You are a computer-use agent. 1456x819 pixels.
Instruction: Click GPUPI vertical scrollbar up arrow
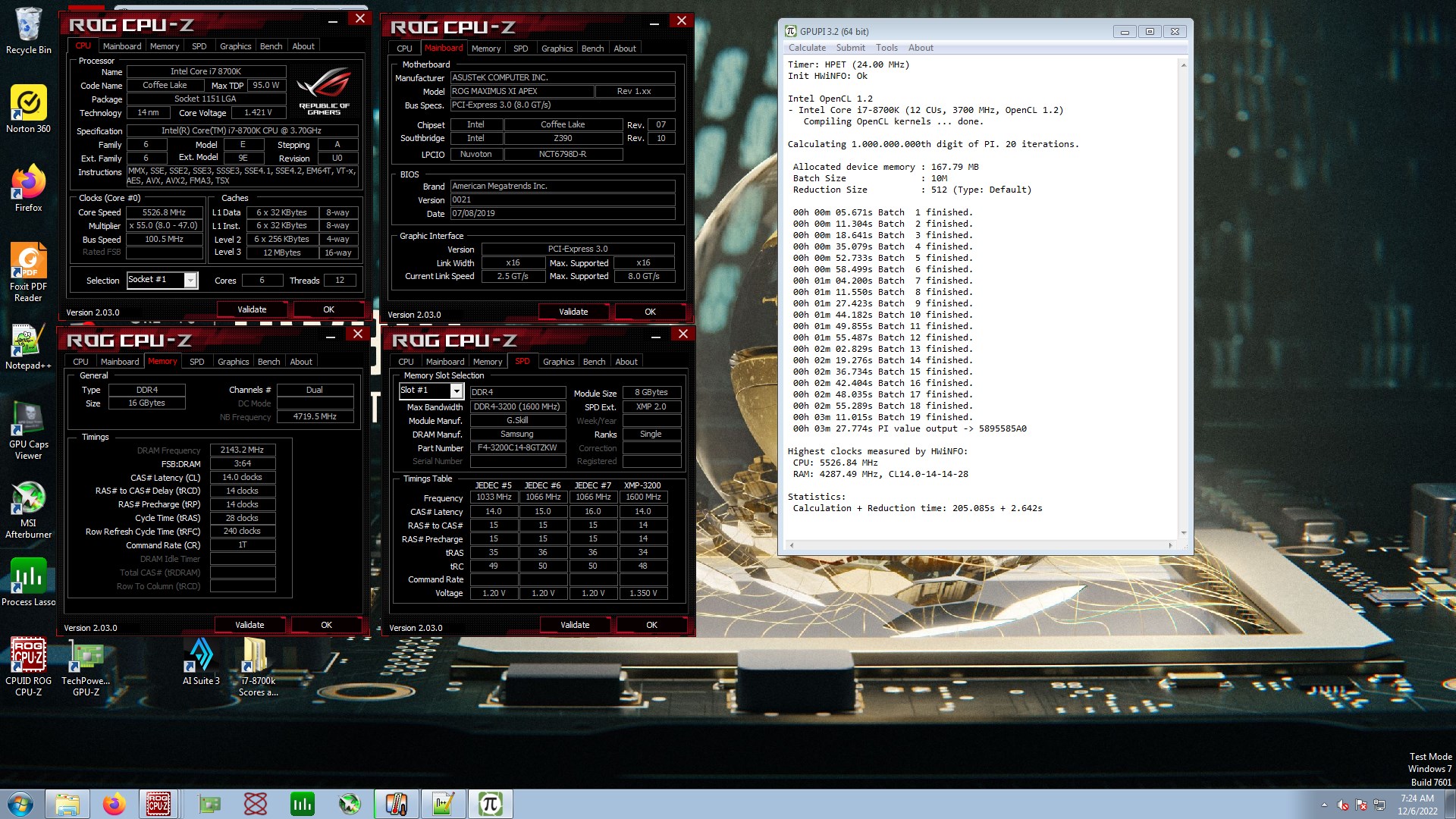(x=1183, y=65)
